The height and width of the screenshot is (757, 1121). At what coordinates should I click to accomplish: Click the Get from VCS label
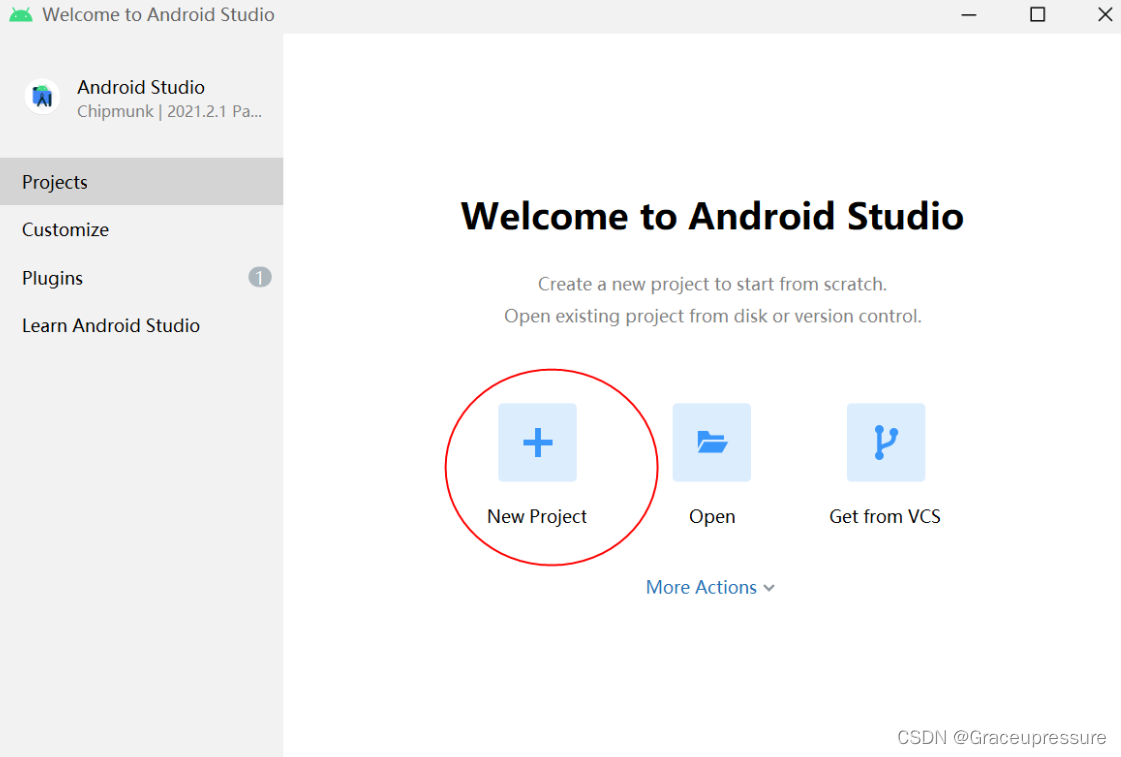tap(885, 516)
